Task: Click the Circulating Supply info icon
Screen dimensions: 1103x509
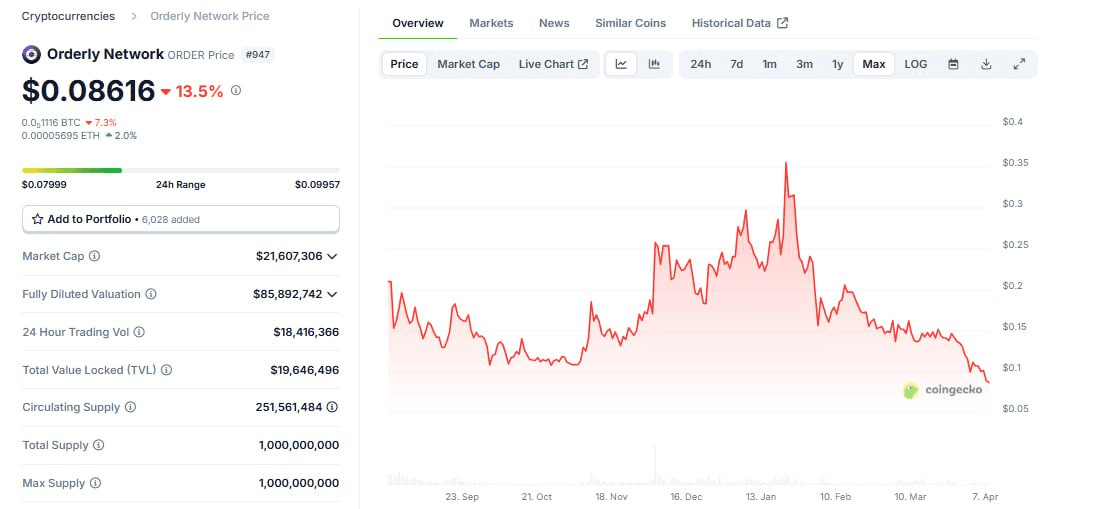Action: coord(130,408)
